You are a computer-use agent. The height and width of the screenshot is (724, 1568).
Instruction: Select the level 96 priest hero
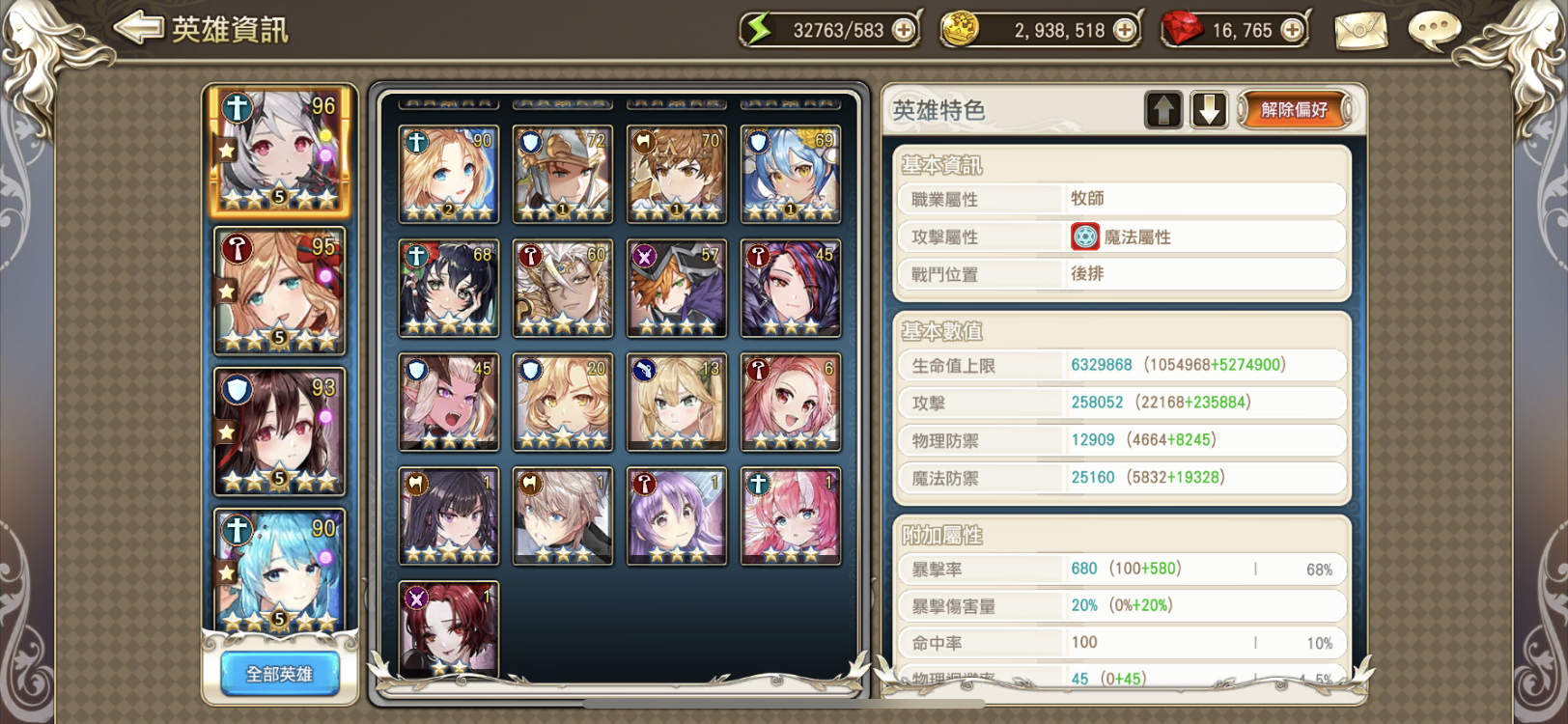(280, 152)
